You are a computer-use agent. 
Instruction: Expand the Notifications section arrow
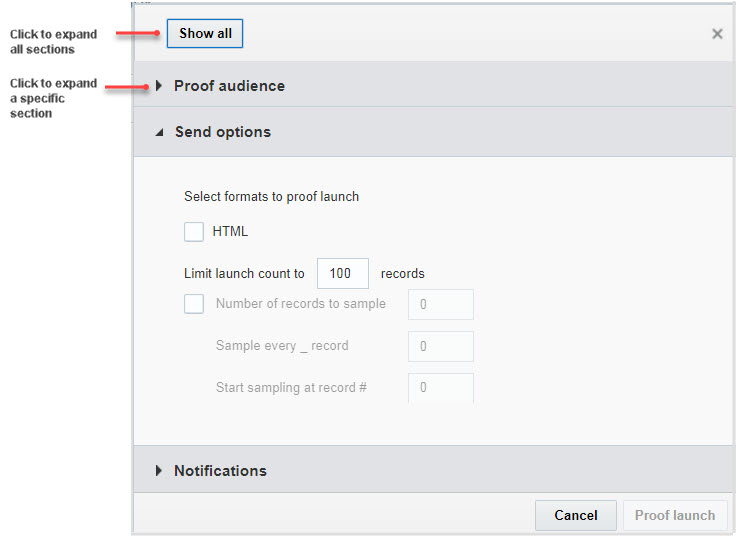coord(159,471)
